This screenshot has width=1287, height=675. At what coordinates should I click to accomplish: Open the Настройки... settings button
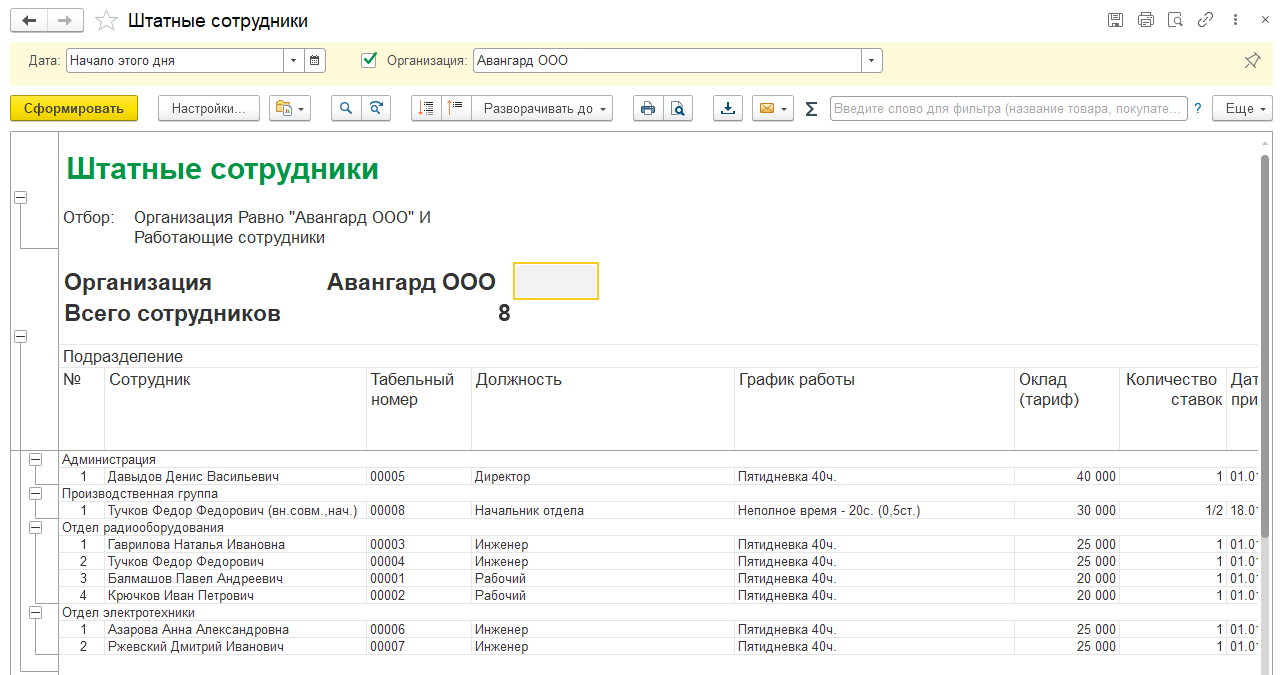tap(208, 108)
